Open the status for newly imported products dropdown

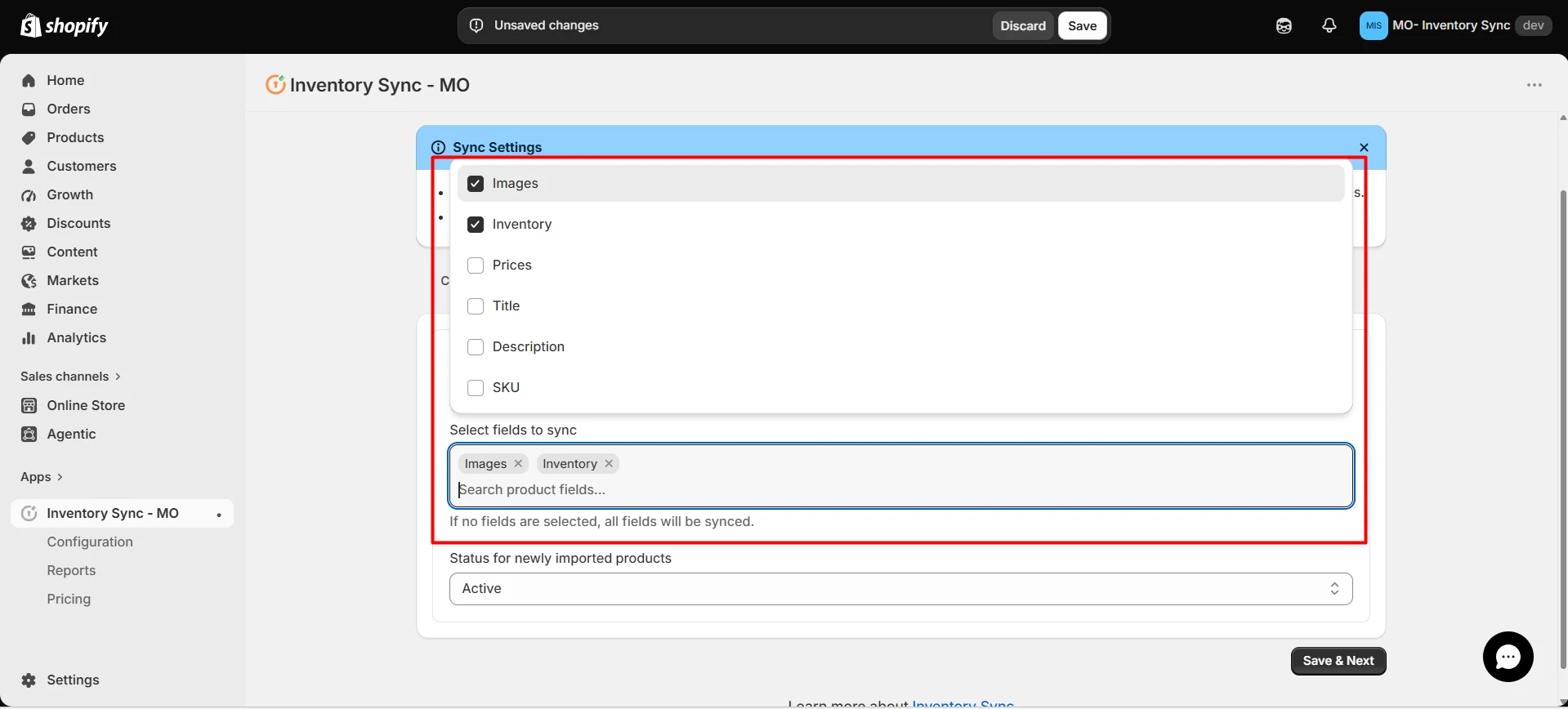(900, 589)
